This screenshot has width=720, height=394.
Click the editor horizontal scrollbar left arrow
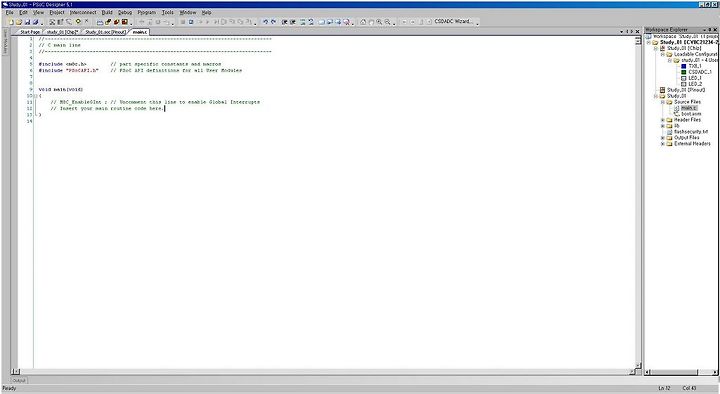17,371
